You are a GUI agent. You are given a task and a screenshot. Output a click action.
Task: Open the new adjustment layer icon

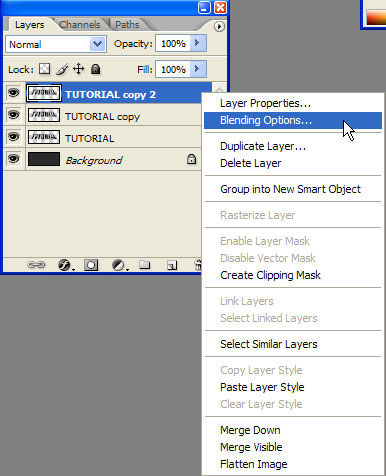click(119, 265)
